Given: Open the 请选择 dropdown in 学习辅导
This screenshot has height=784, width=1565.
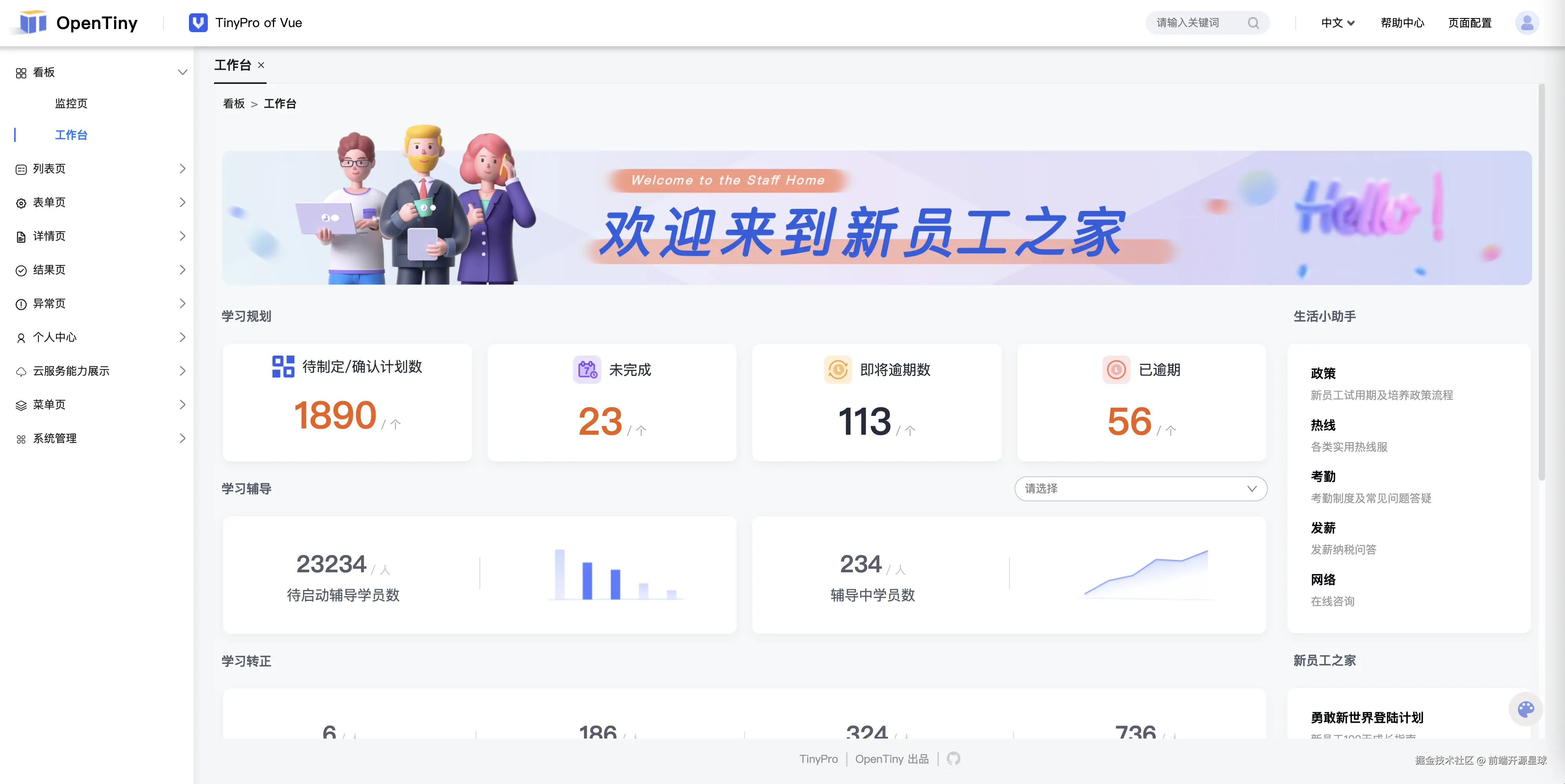Looking at the screenshot, I should click(1140, 489).
